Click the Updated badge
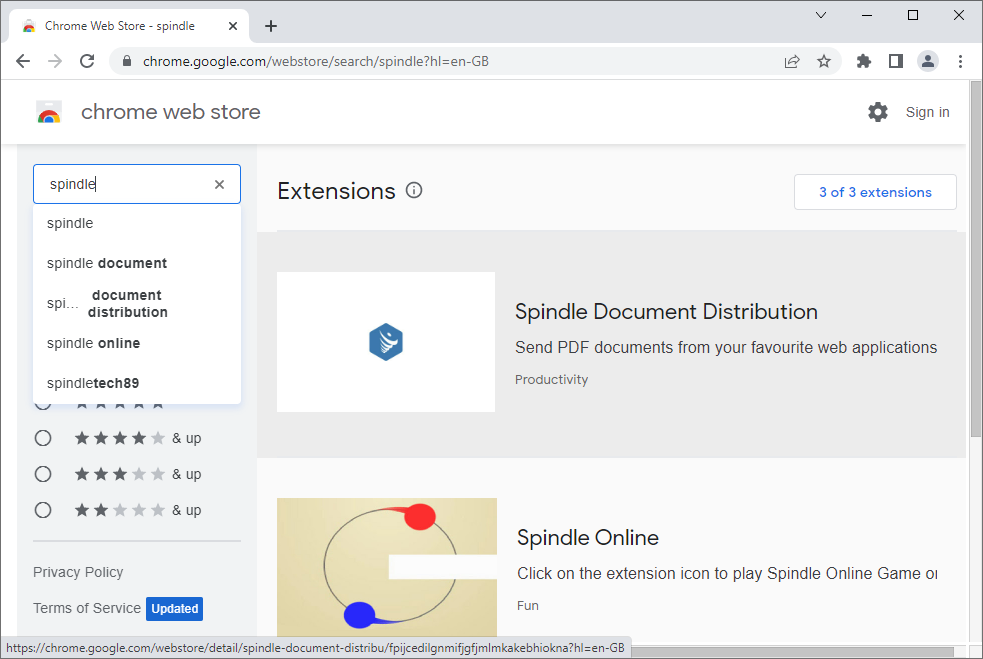This screenshot has width=983, height=659. tap(174, 609)
